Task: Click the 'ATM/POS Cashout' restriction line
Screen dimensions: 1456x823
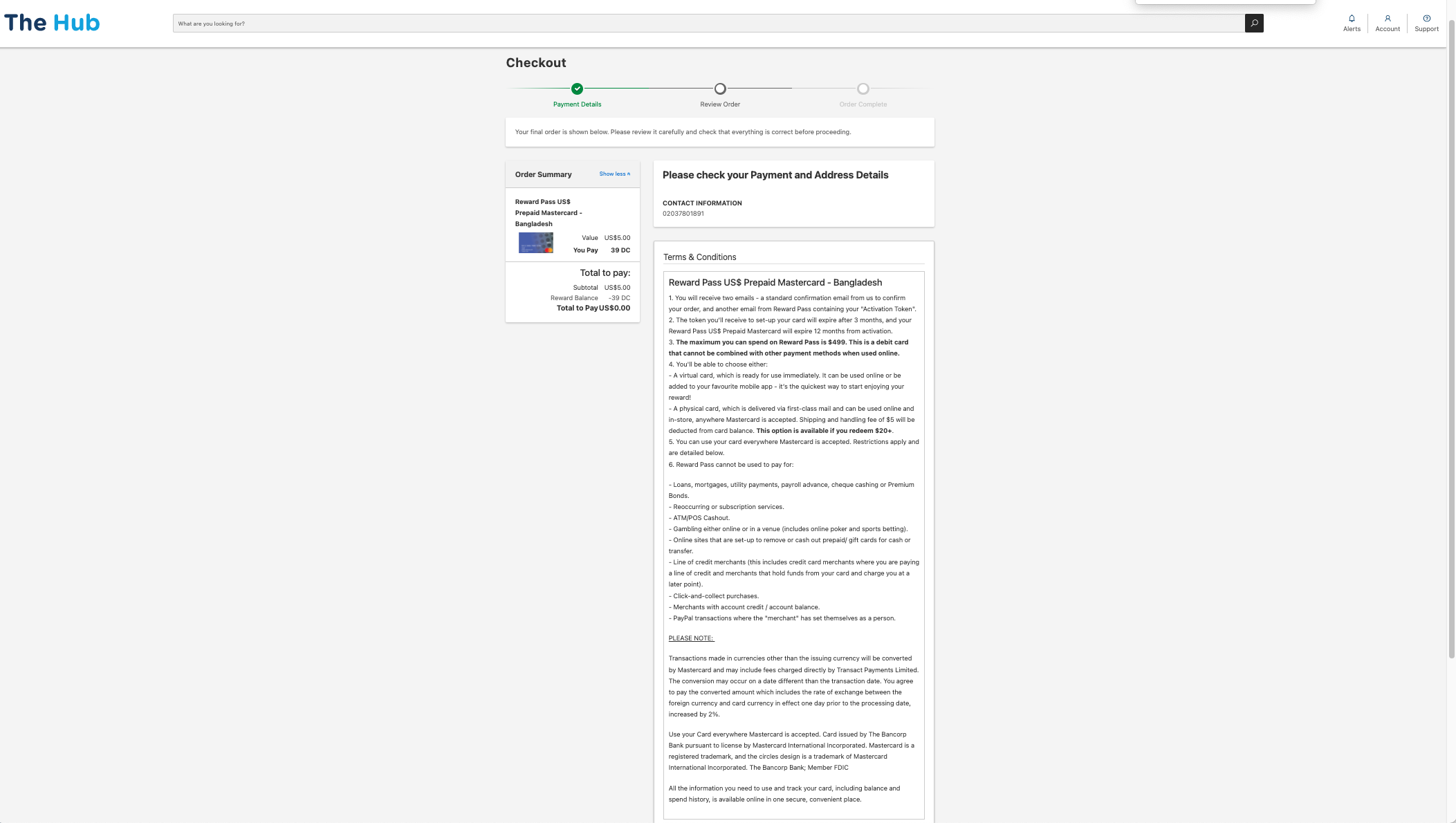Action: 699,518
